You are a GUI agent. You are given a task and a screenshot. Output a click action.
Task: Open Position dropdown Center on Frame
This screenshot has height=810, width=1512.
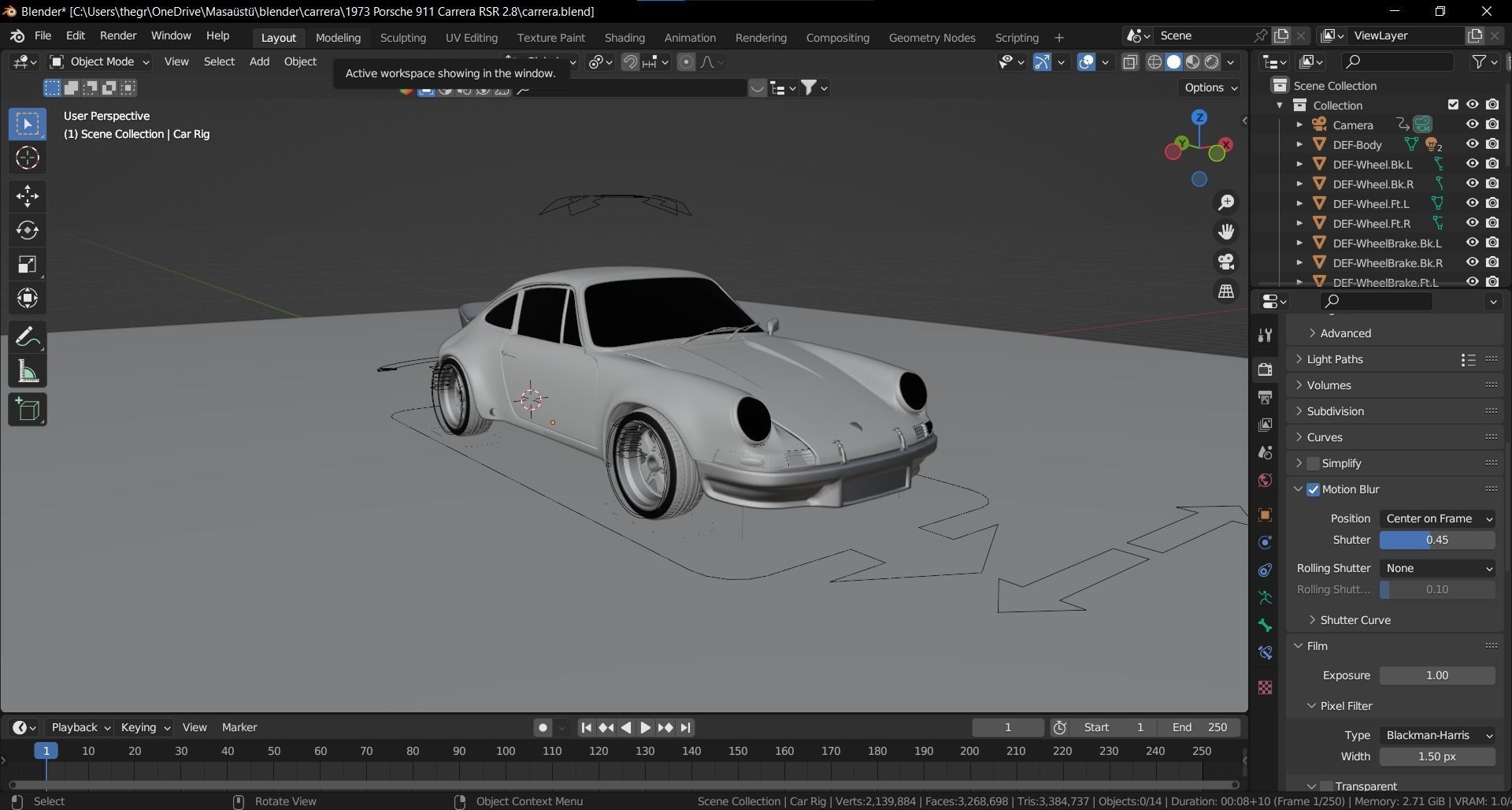(1437, 518)
